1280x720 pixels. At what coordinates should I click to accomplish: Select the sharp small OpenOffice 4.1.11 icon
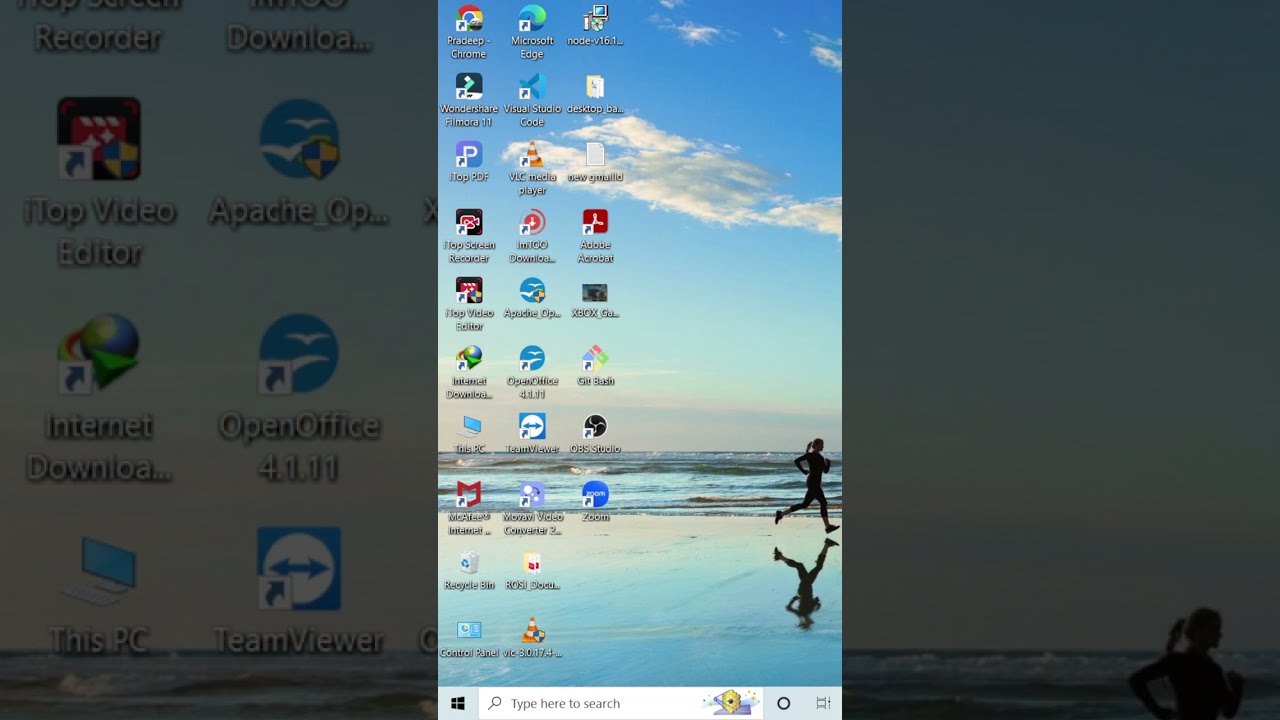coord(532,371)
